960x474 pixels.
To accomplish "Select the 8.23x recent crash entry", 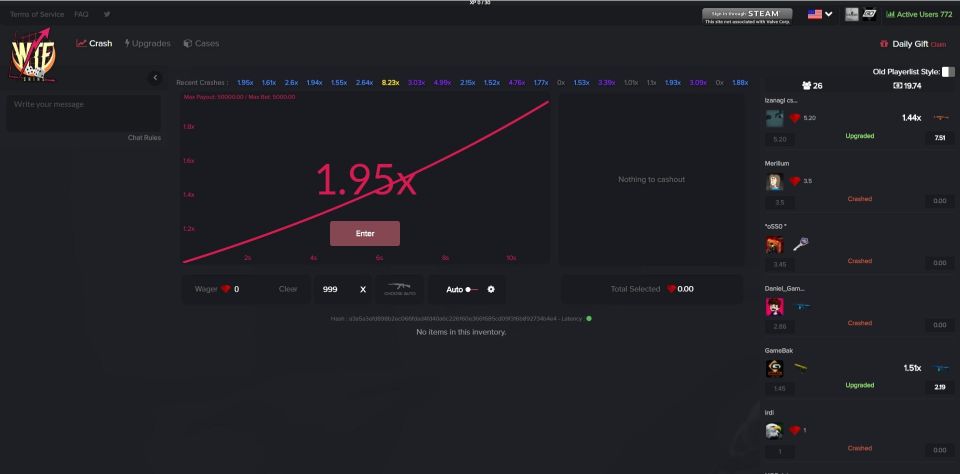I will (x=390, y=83).
